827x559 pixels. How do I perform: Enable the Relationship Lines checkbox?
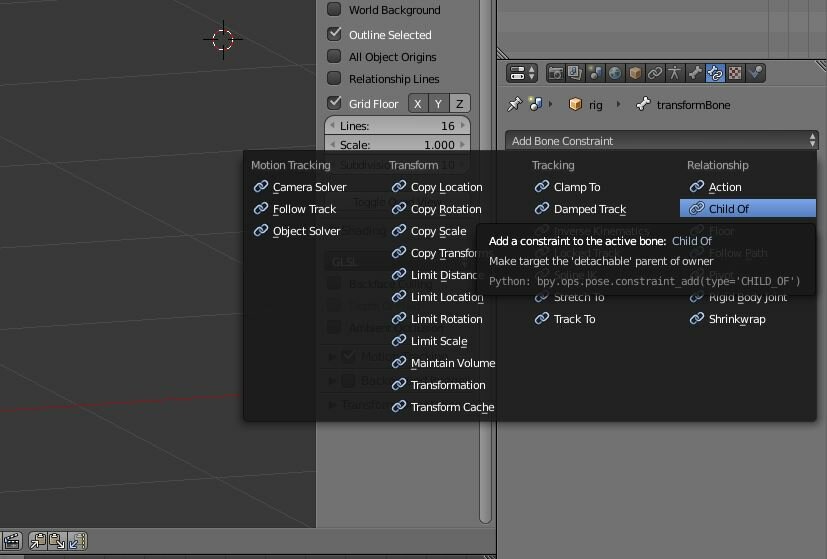[x=334, y=78]
